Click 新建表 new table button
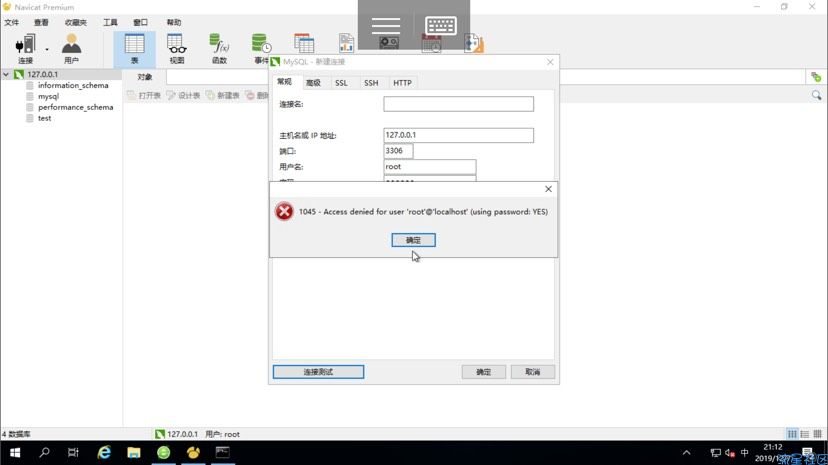 [x=222, y=96]
